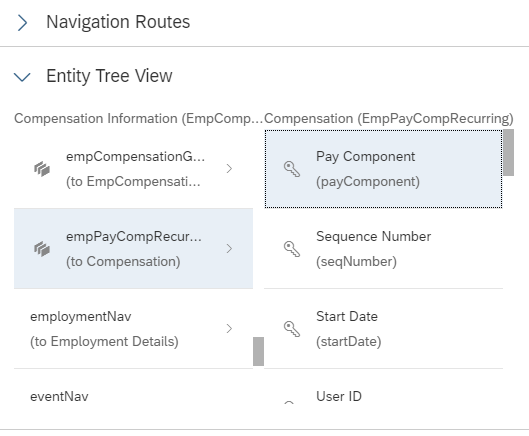Select the Sequence Number (seqNumber) field
The height and width of the screenshot is (436, 529).
point(383,249)
